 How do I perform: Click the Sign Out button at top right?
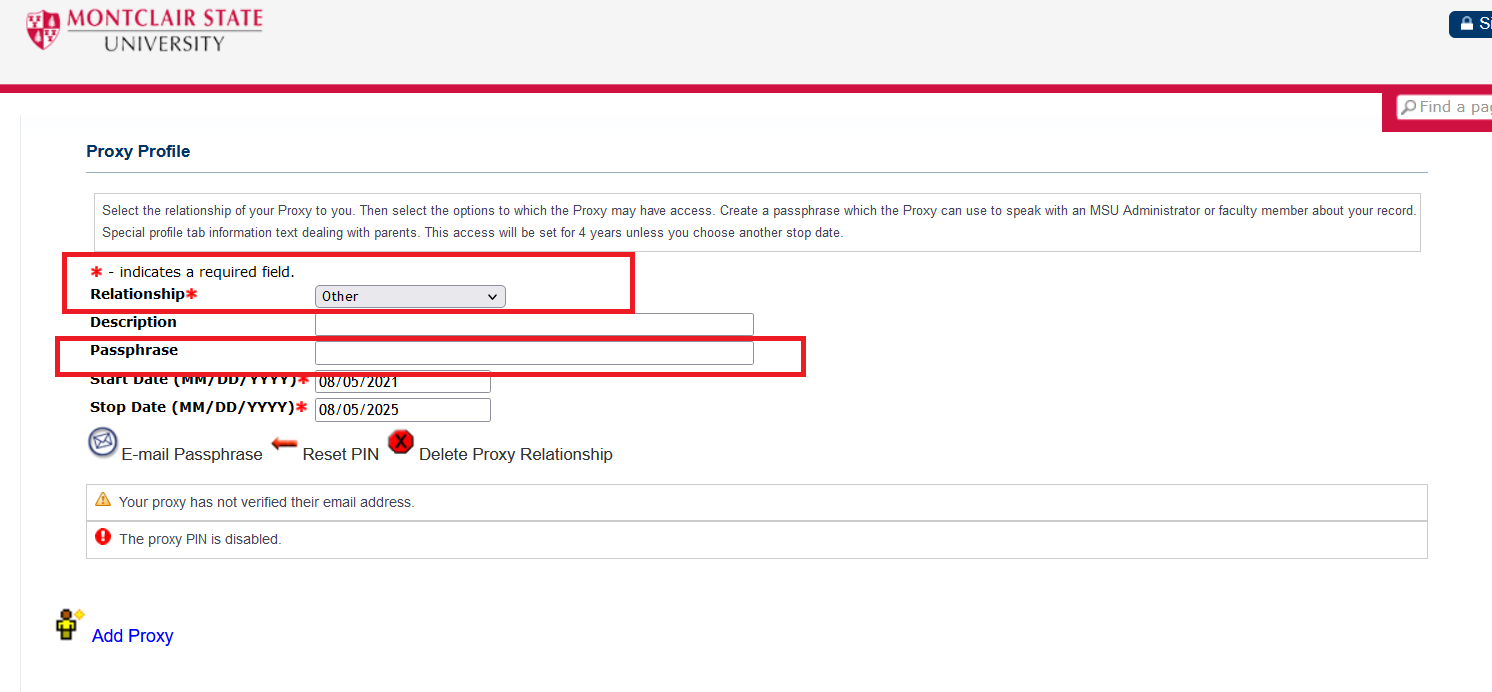[x=1474, y=23]
